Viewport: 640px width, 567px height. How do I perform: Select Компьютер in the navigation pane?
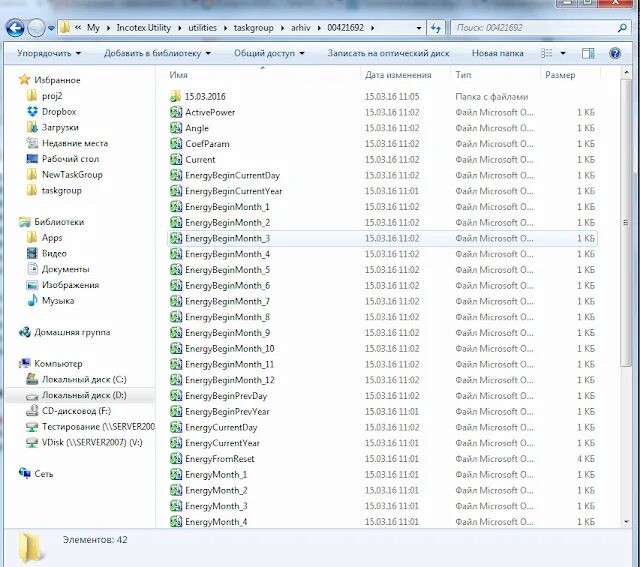pos(58,364)
